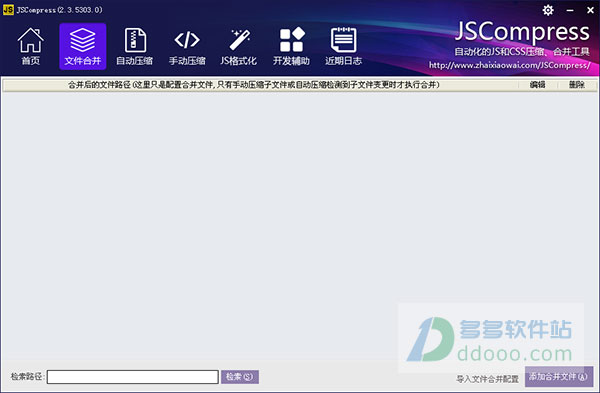Open settings with the gear icon

tap(548, 10)
